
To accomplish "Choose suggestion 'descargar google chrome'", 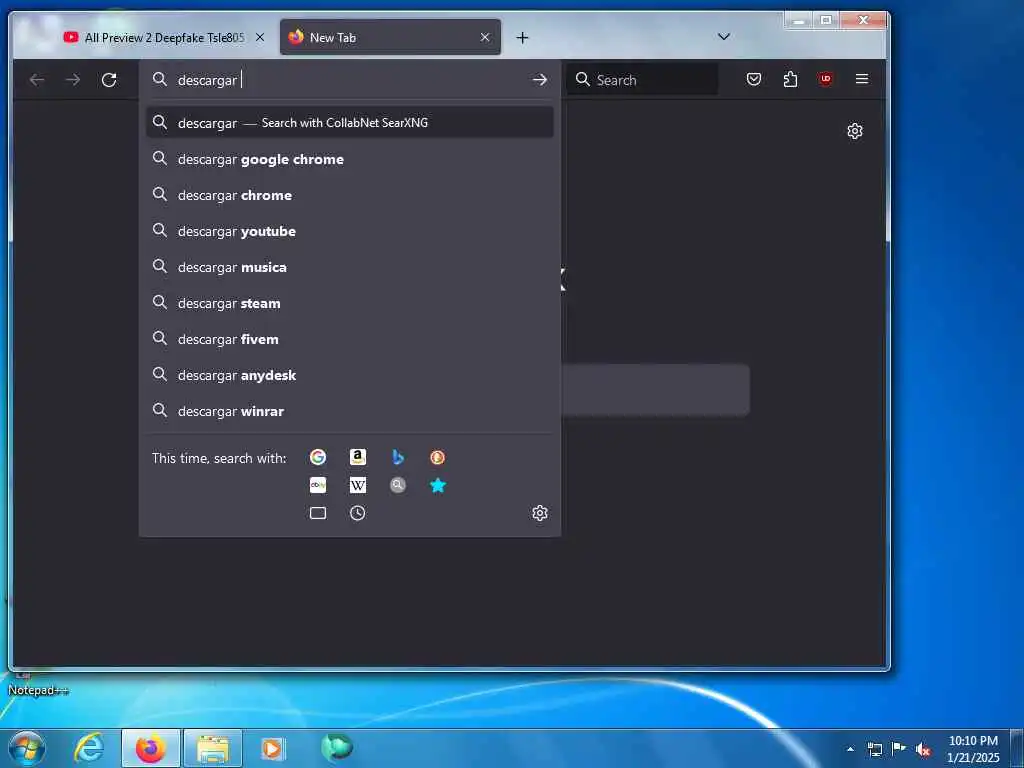I will click(x=350, y=159).
